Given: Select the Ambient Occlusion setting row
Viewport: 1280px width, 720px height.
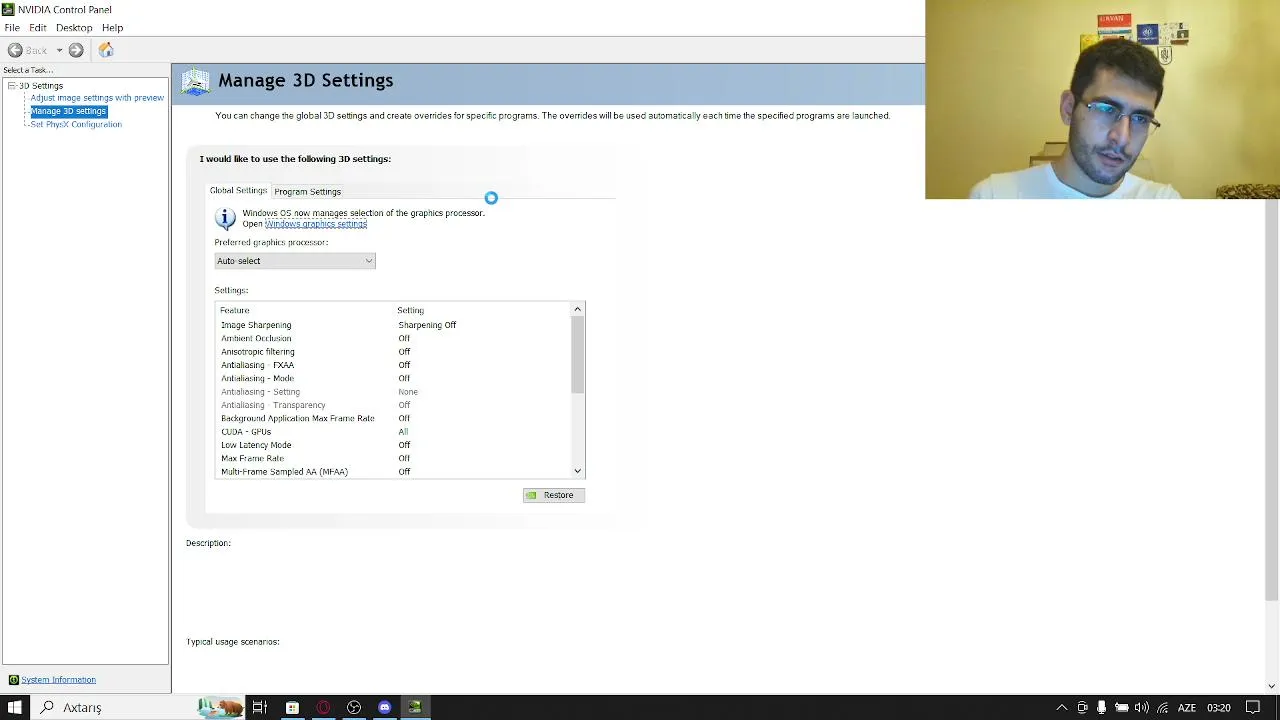Looking at the screenshot, I should click(395, 338).
